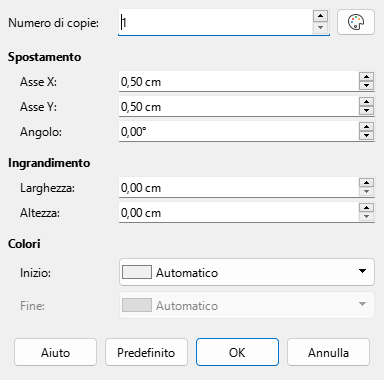Cancel with the Annulla button
The height and width of the screenshot is (380, 384).
[328, 352]
